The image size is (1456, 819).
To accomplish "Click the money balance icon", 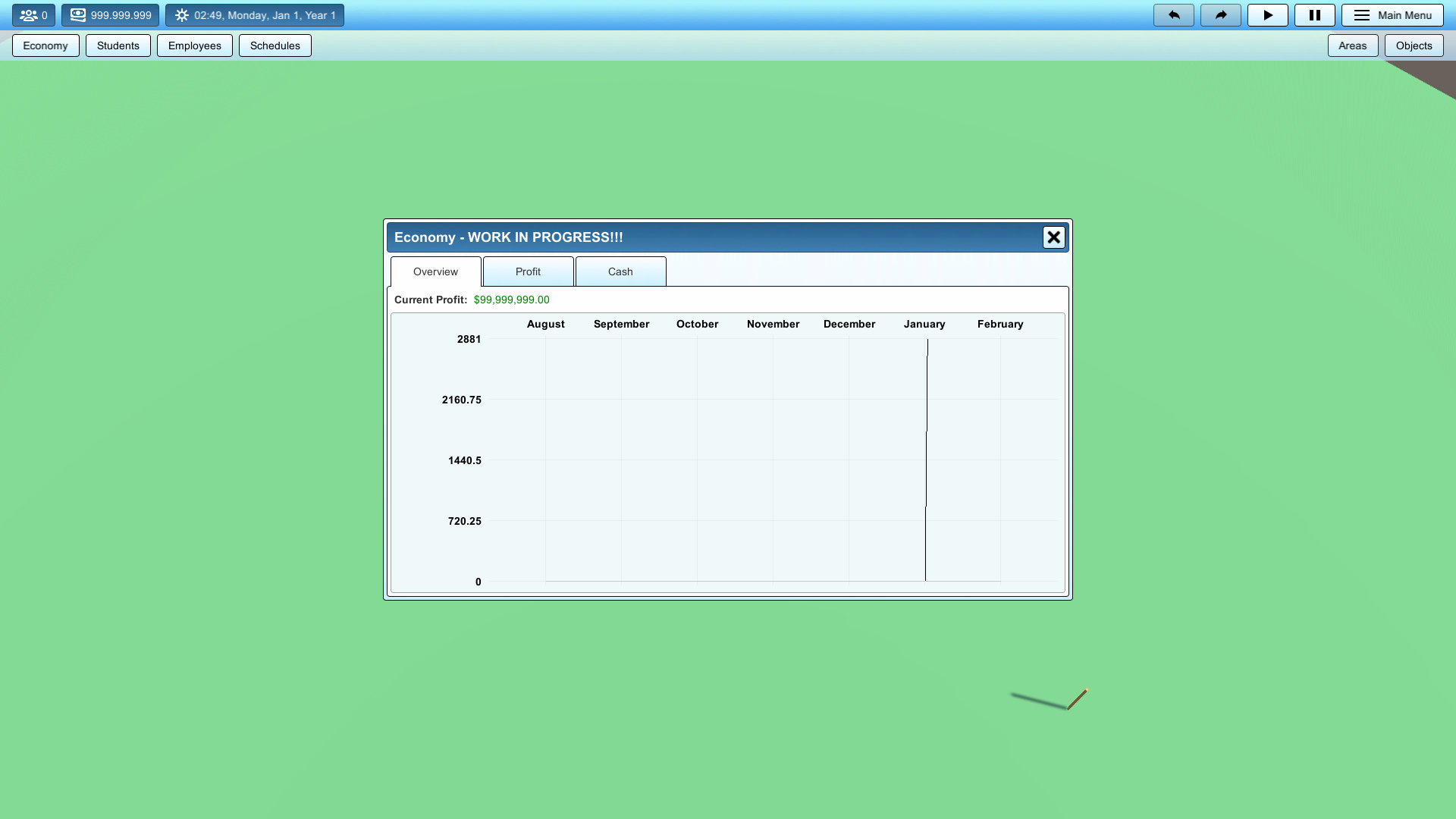I will click(x=78, y=14).
